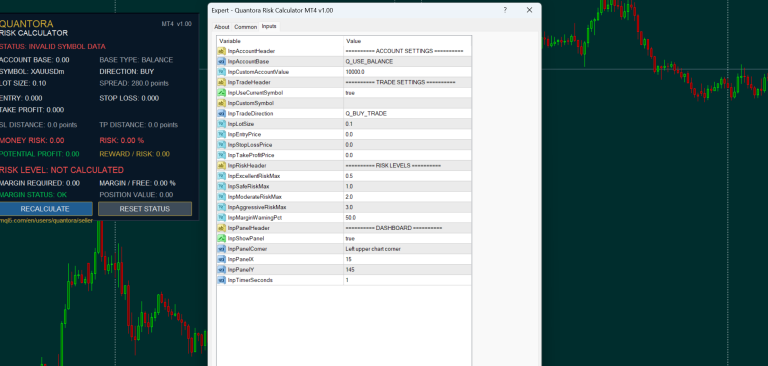This screenshot has width=768, height=366.
Task: Click the InpCustomAccountValue double type icon
Action: pyautogui.click(x=221, y=72)
